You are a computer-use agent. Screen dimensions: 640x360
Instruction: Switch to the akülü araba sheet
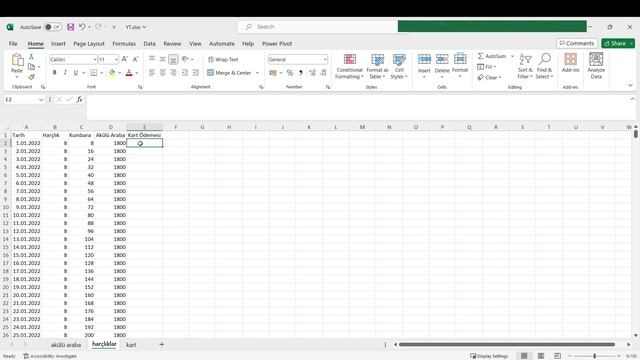66,345
